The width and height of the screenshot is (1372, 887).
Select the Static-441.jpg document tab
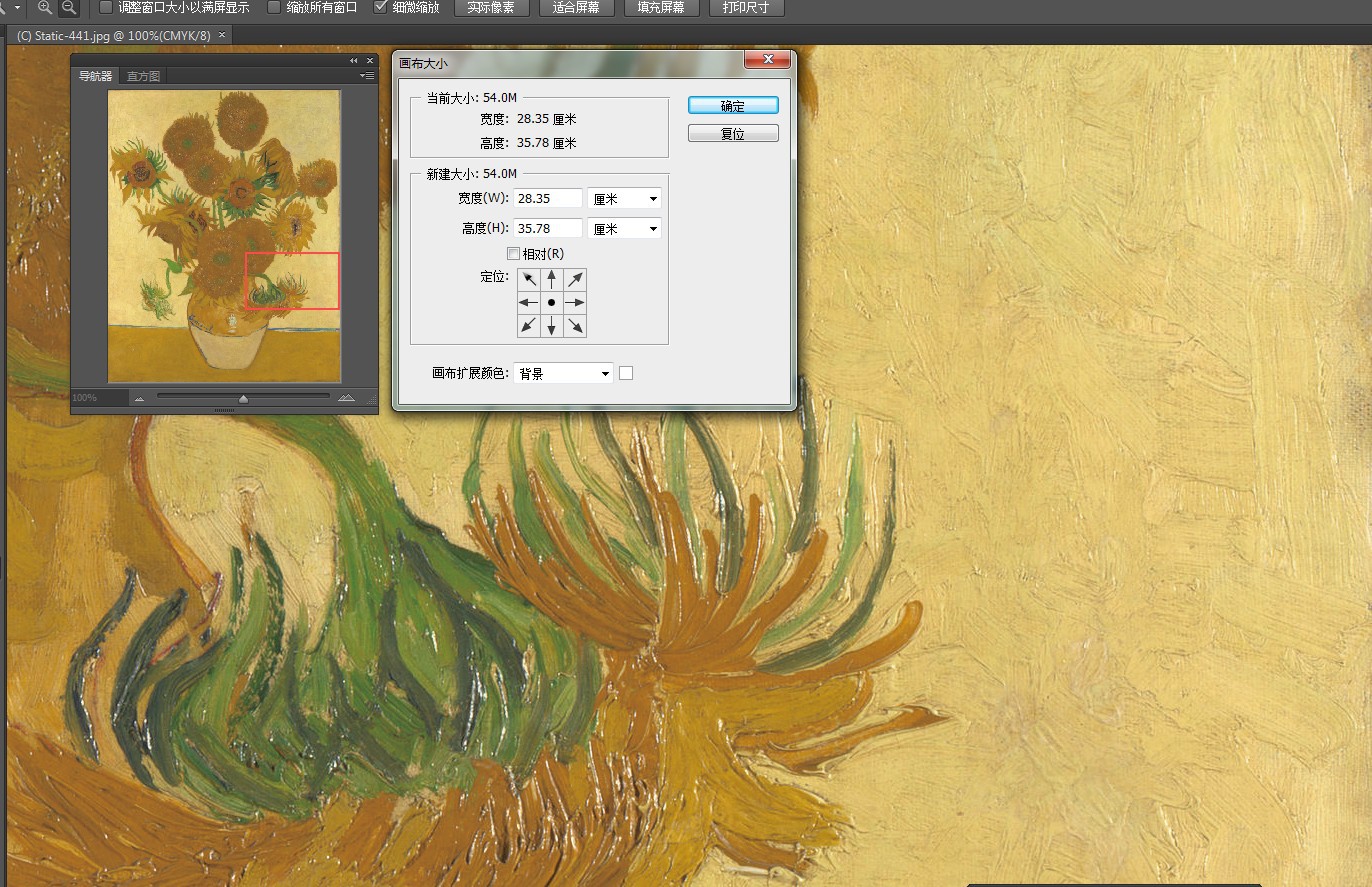(x=120, y=35)
